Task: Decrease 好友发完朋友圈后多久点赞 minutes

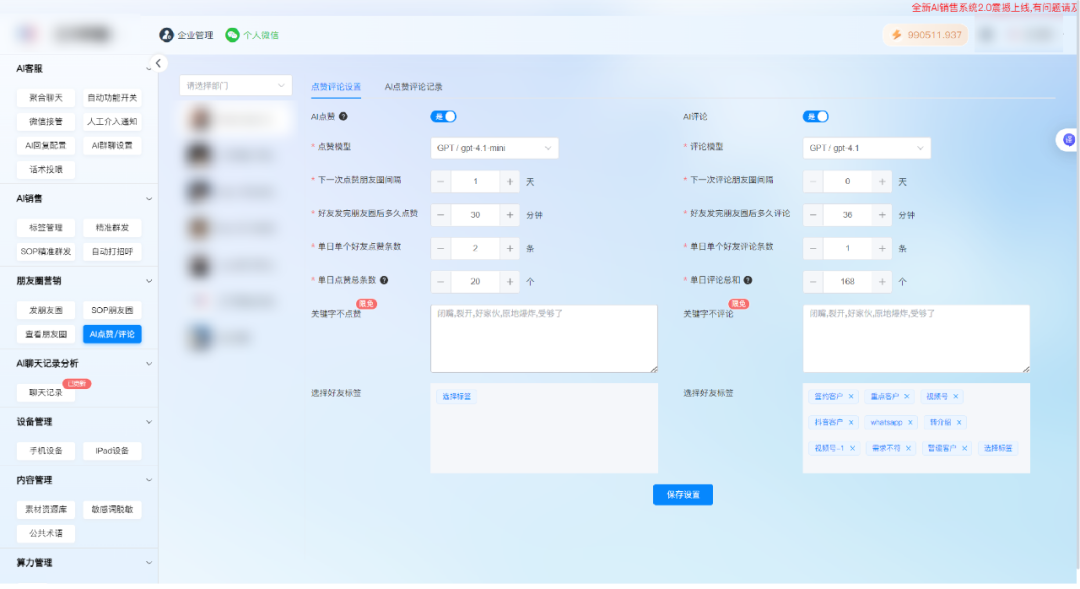Action: (441, 215)
